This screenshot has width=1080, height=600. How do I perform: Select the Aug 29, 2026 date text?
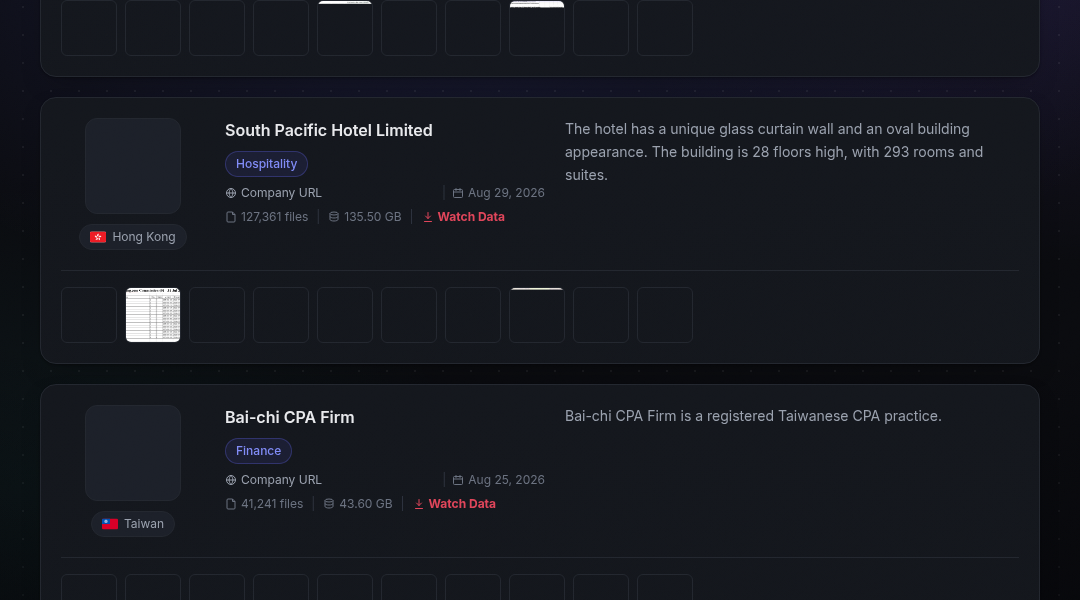(x=506, y=193)
